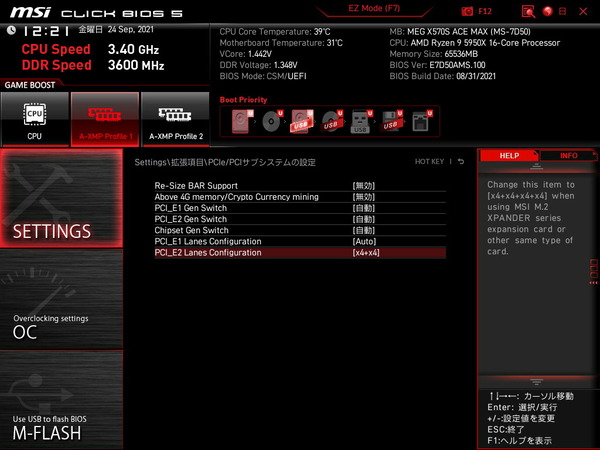Click the clock icon beside the time
The width and height of the screenshot is (600, 450).
(x=11, y=30)
